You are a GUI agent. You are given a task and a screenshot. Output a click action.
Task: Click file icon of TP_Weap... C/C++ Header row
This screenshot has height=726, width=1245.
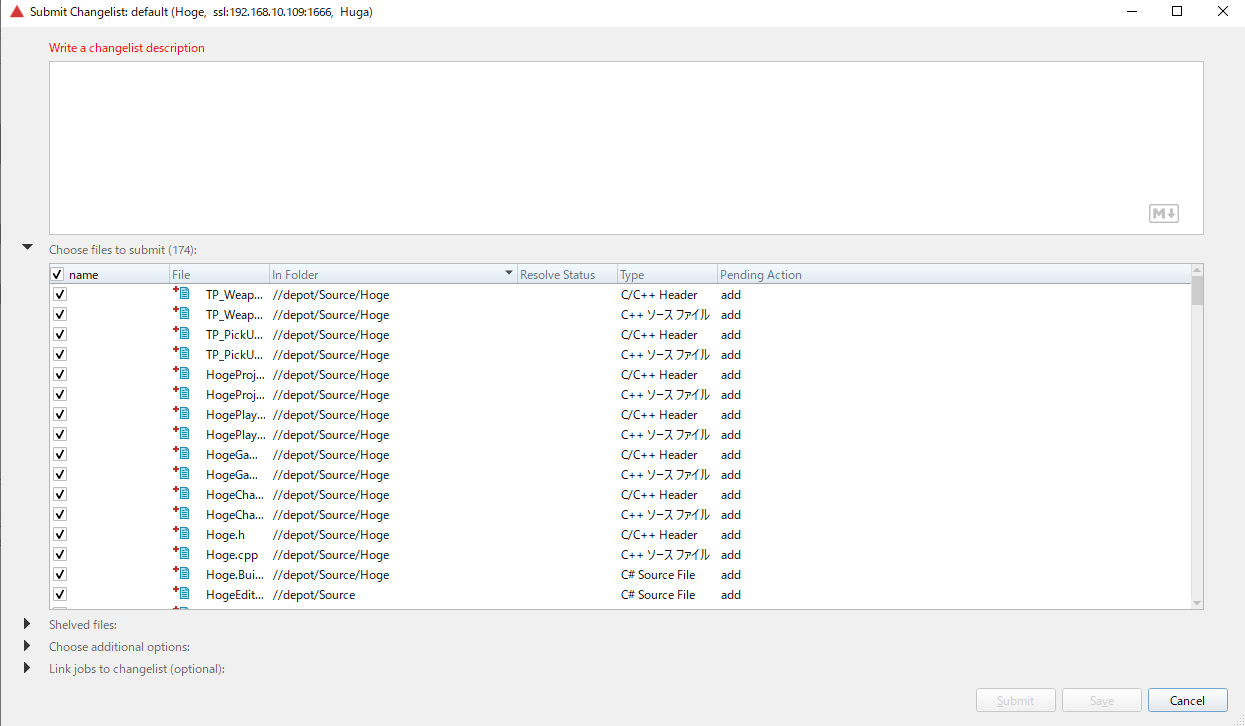click(x=182, y=293)
